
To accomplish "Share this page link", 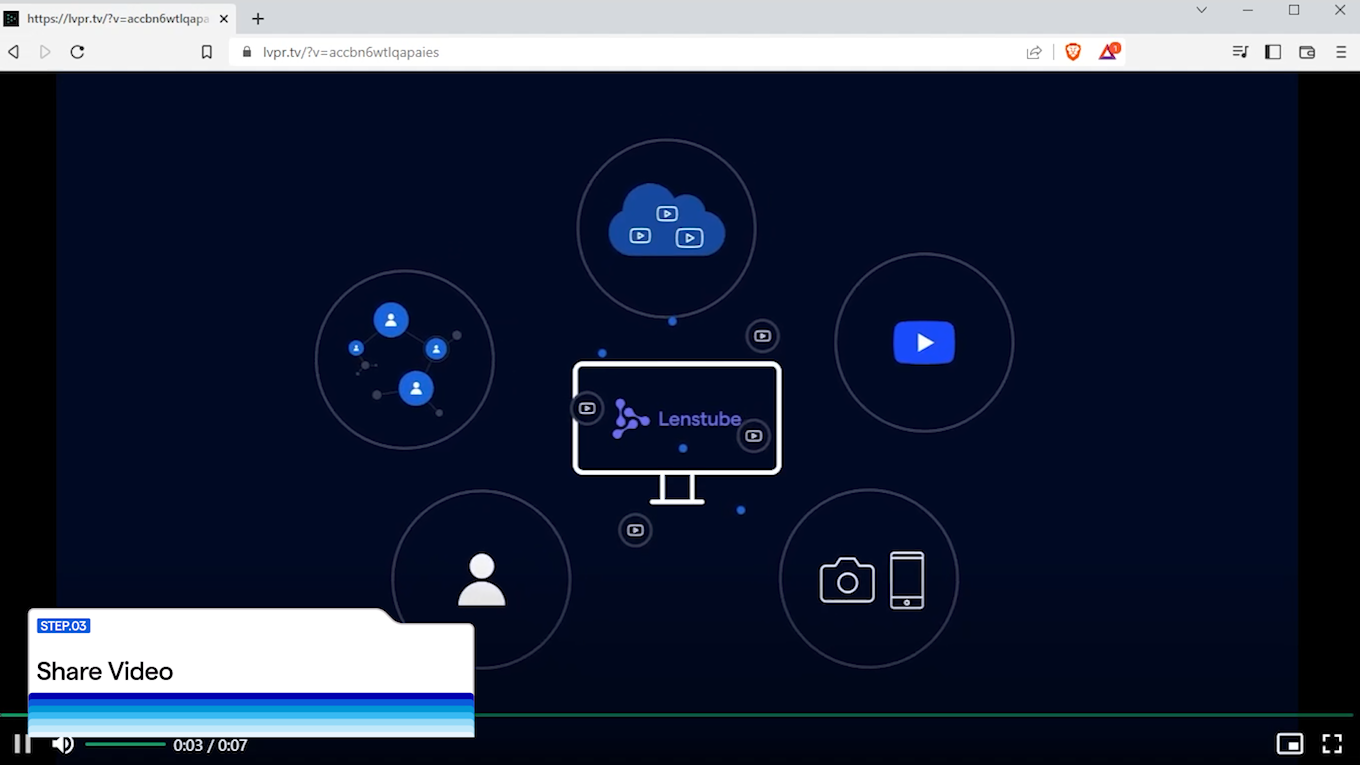I will 1034,52.
